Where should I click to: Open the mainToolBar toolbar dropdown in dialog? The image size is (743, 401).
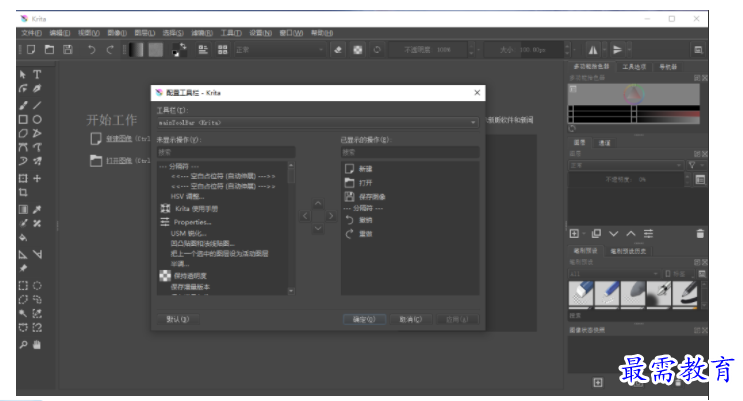[x=317, y=122]
